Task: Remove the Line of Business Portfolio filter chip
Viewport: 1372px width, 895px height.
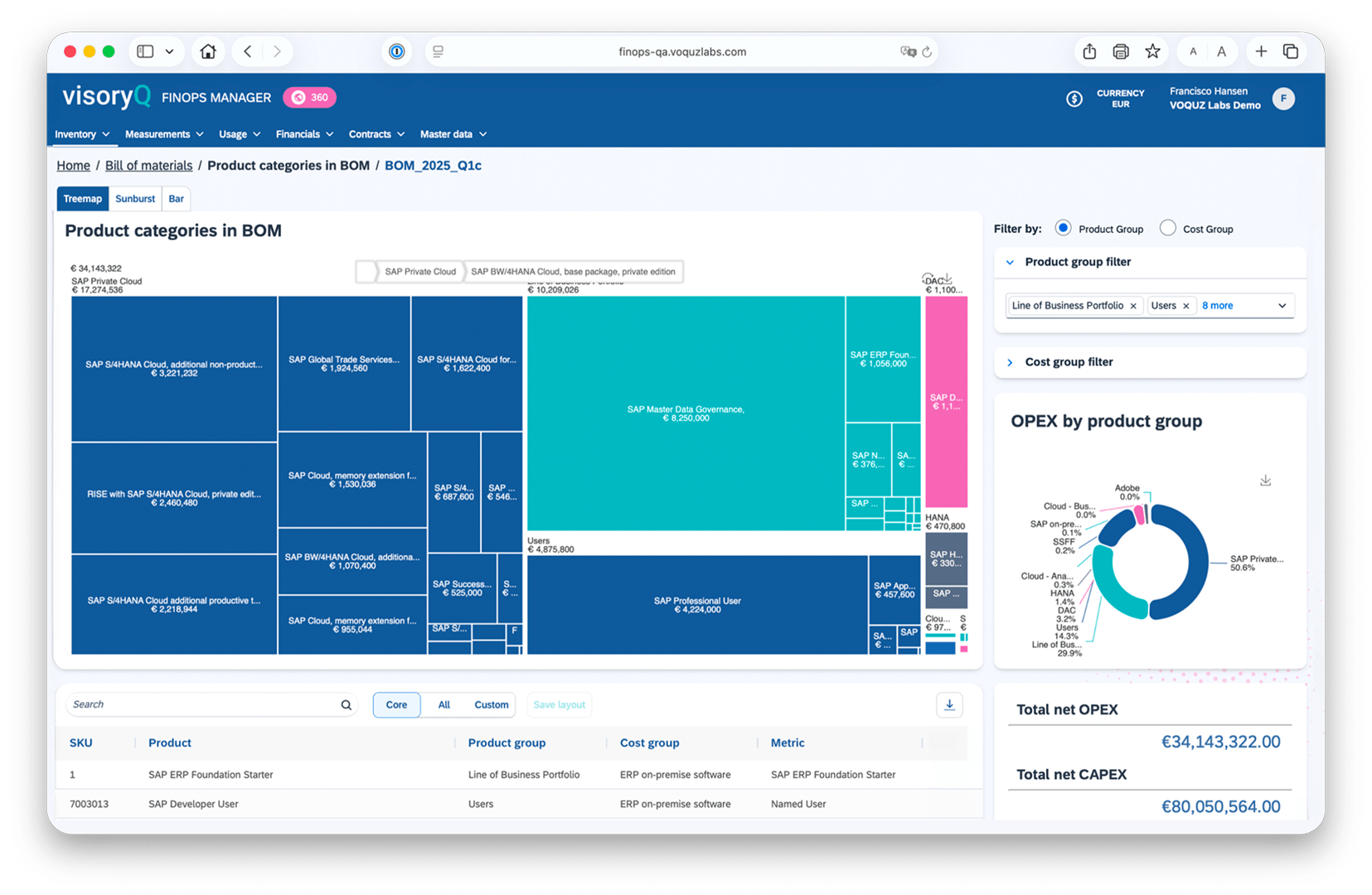Action: click(x=1133, y=306)
